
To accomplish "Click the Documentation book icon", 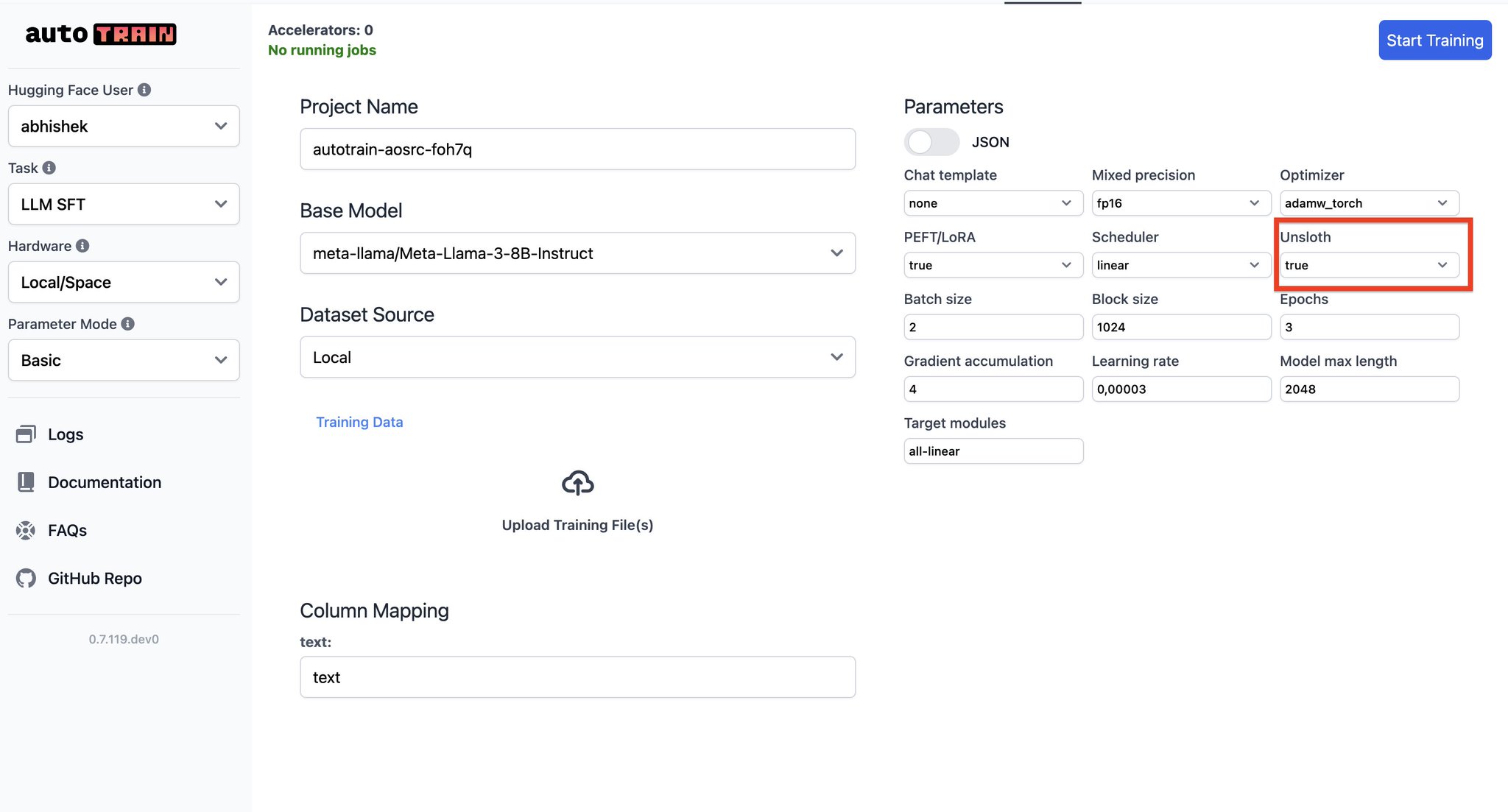I will tap(26, 482).
